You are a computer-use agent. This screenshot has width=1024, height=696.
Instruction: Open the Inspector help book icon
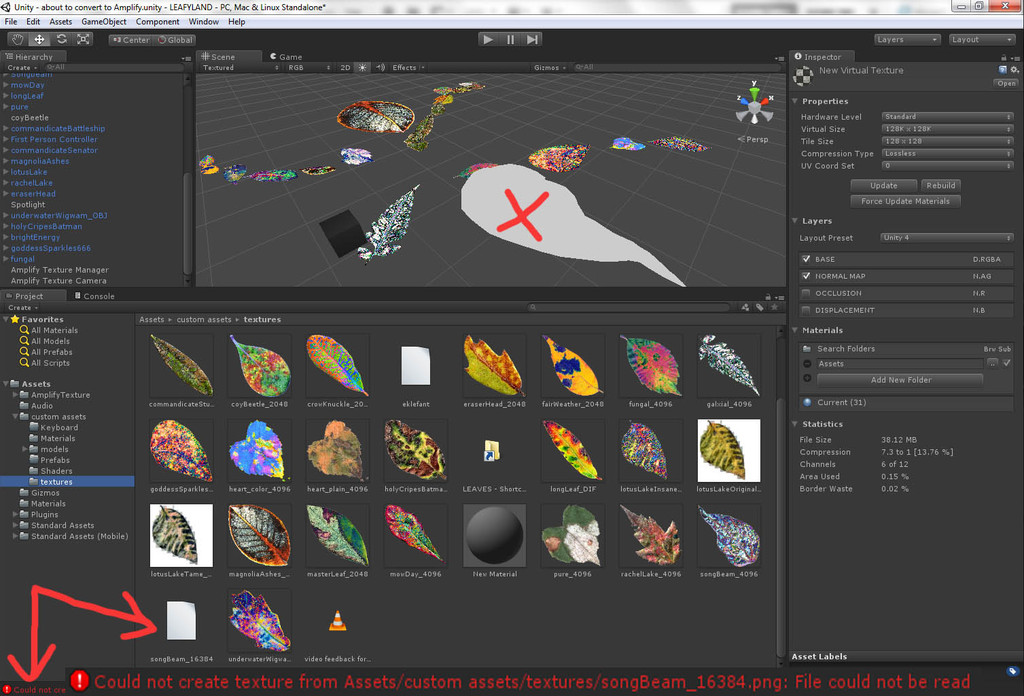click(1002, 69)
